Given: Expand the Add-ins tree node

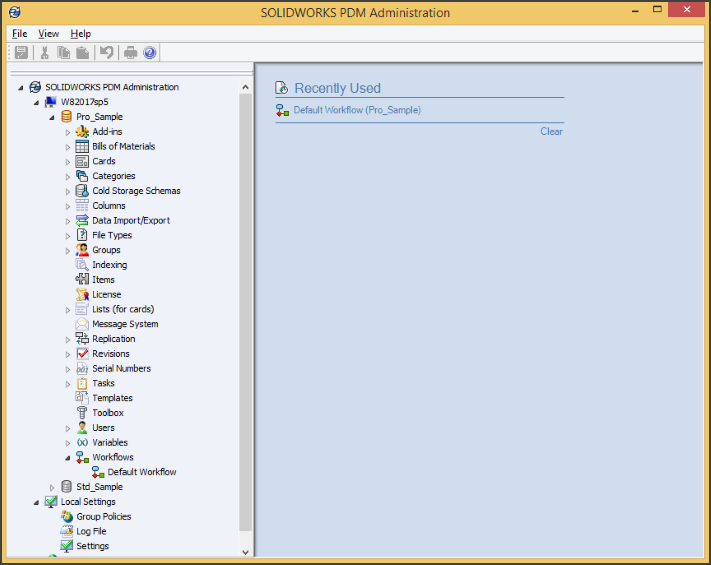Looking at the screenshot, I should pos(68,132).
